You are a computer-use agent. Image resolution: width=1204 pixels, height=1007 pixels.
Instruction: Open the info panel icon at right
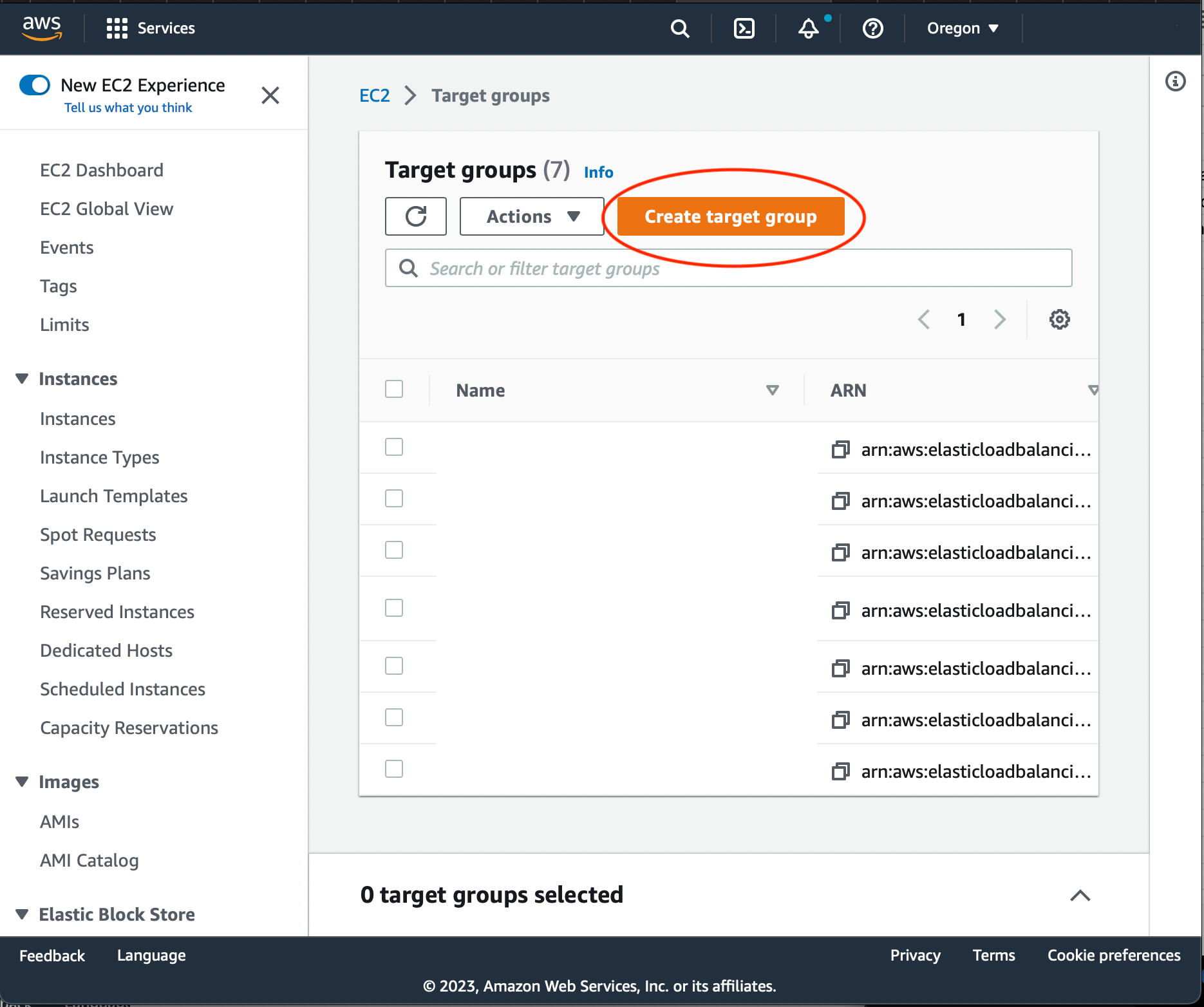(1176, 81)
